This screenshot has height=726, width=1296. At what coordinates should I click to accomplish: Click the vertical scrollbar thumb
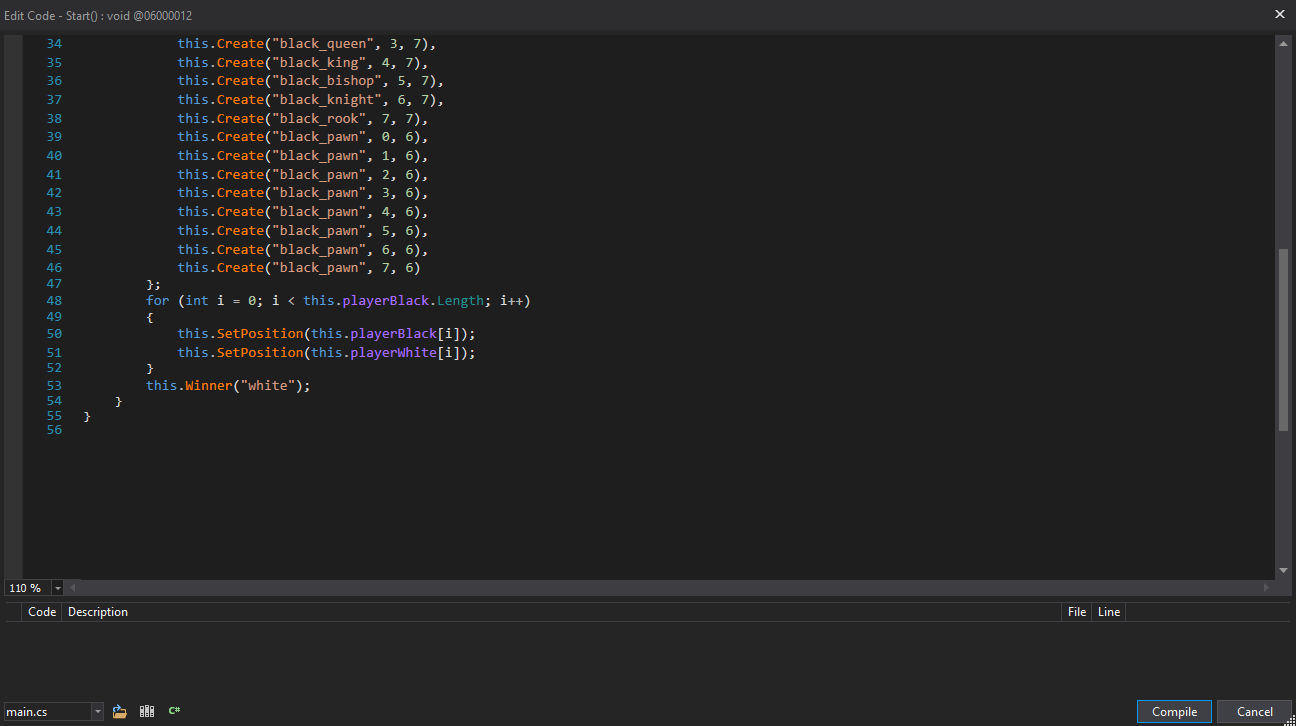(x=1283, y=340)
